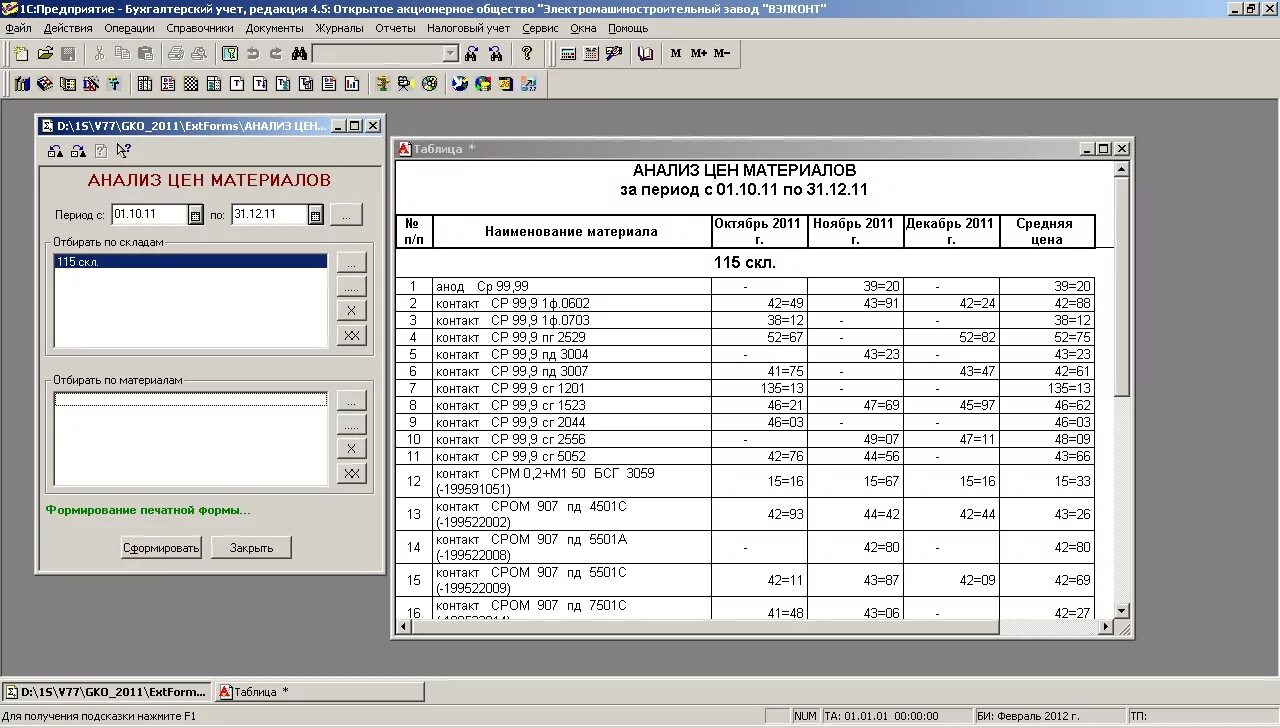
Task: Open calendar picker for 'по' date
Action: click(x=316, y=214)
